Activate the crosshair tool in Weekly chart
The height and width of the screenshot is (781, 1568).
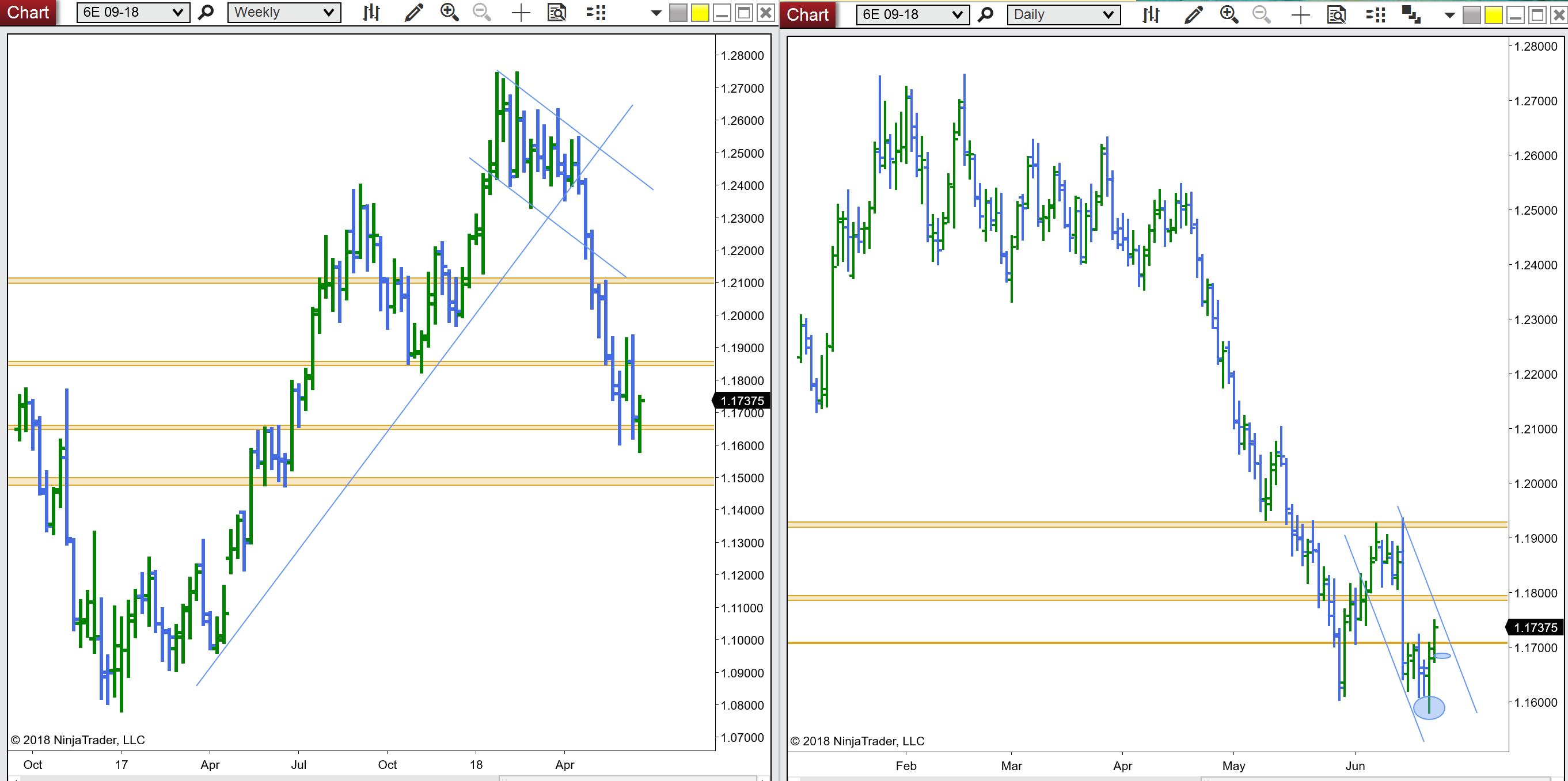tap(521, 13)
